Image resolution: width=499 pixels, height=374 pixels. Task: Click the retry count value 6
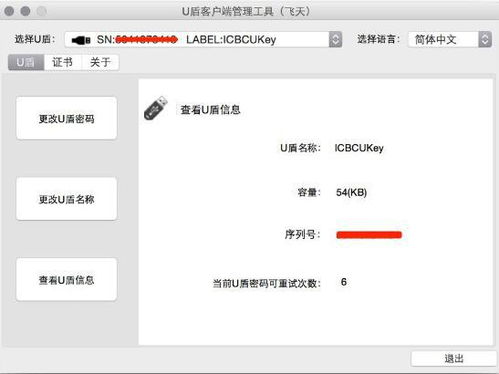(x=344, y=282)
